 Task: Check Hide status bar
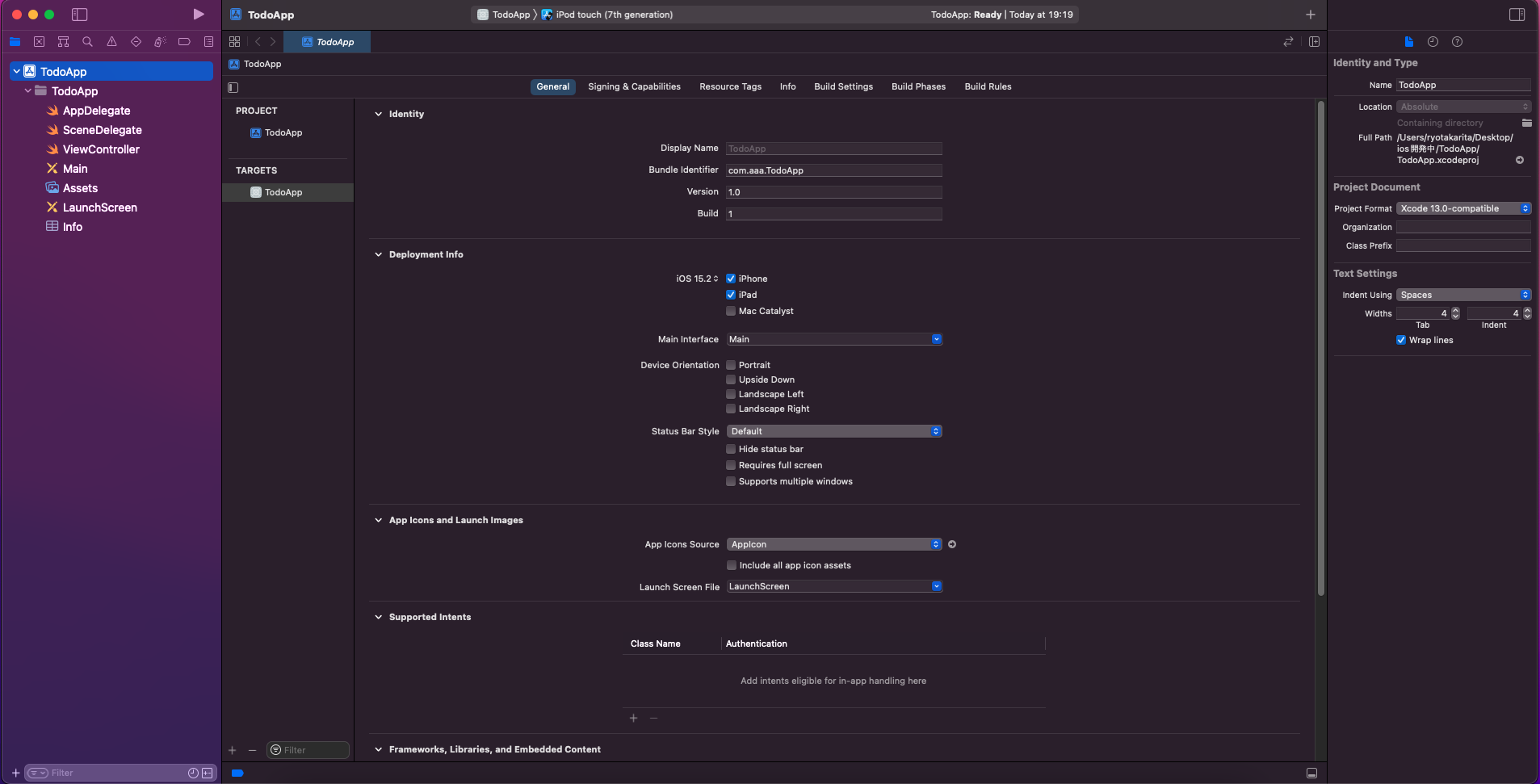(731, 449)
